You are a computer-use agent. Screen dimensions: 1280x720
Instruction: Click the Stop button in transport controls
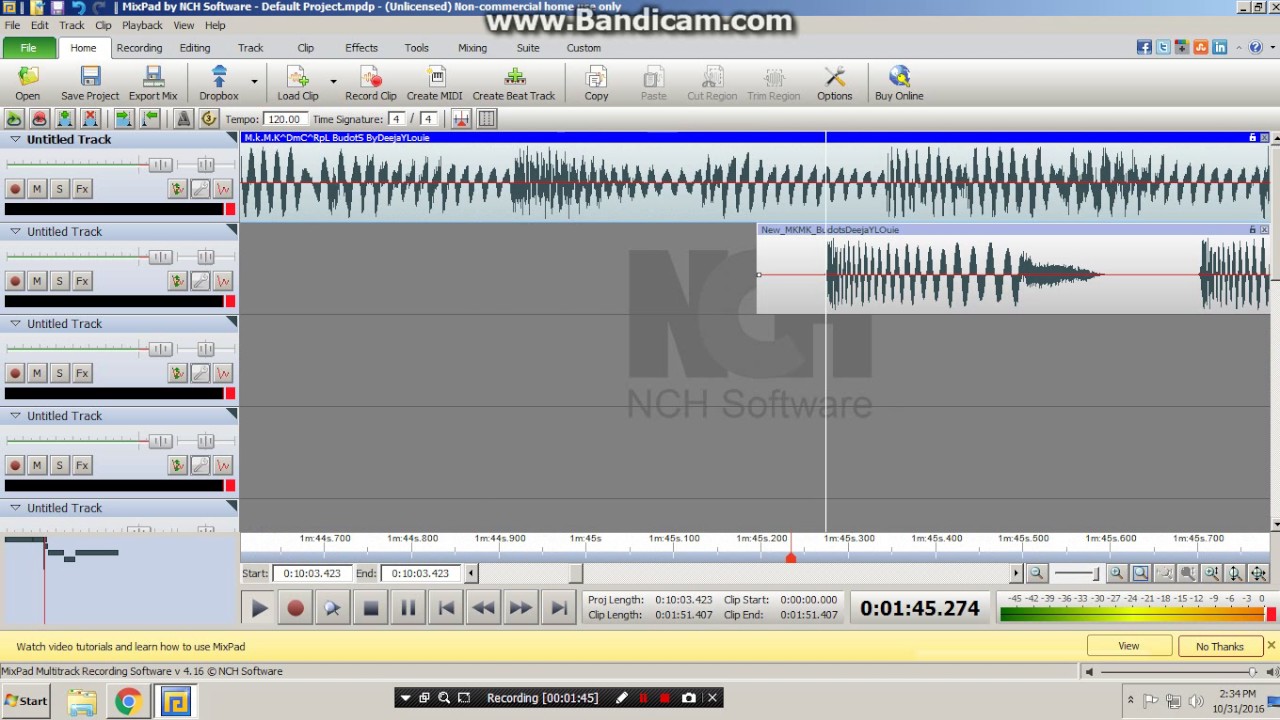point(371,607)
